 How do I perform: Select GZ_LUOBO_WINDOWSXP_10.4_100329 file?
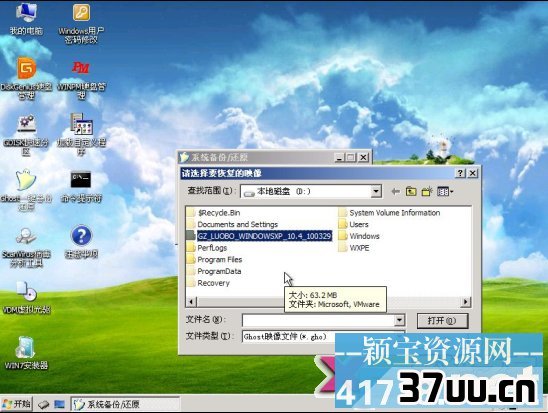point(259,236)
